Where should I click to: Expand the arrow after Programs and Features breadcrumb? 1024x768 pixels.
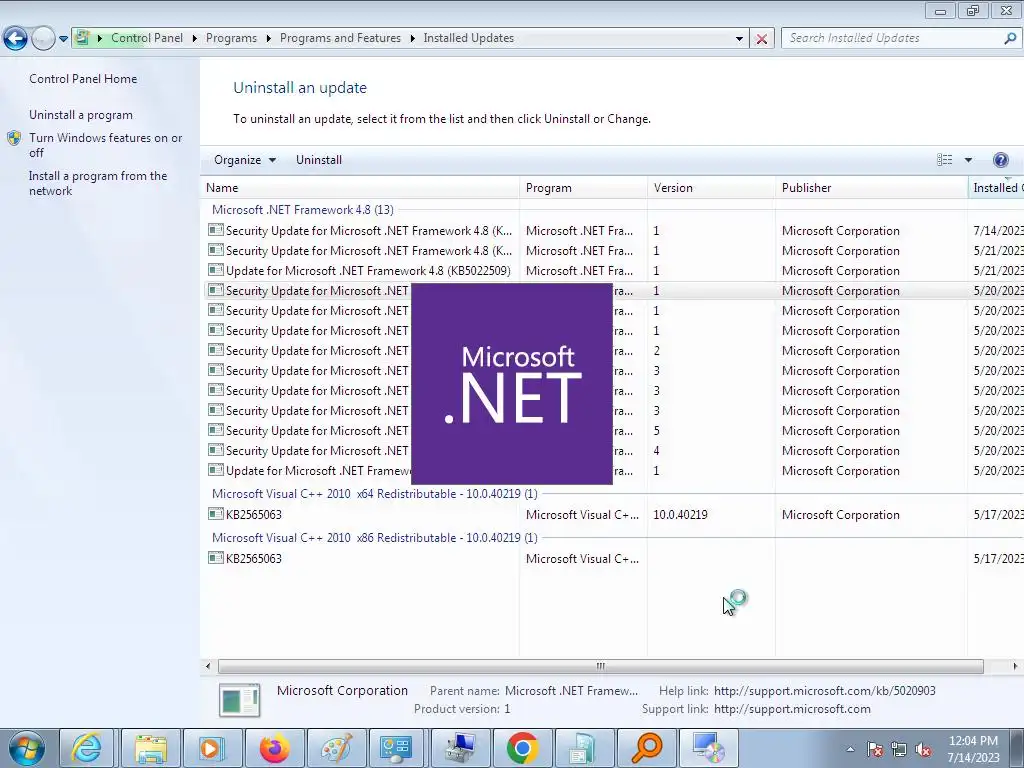413,39
